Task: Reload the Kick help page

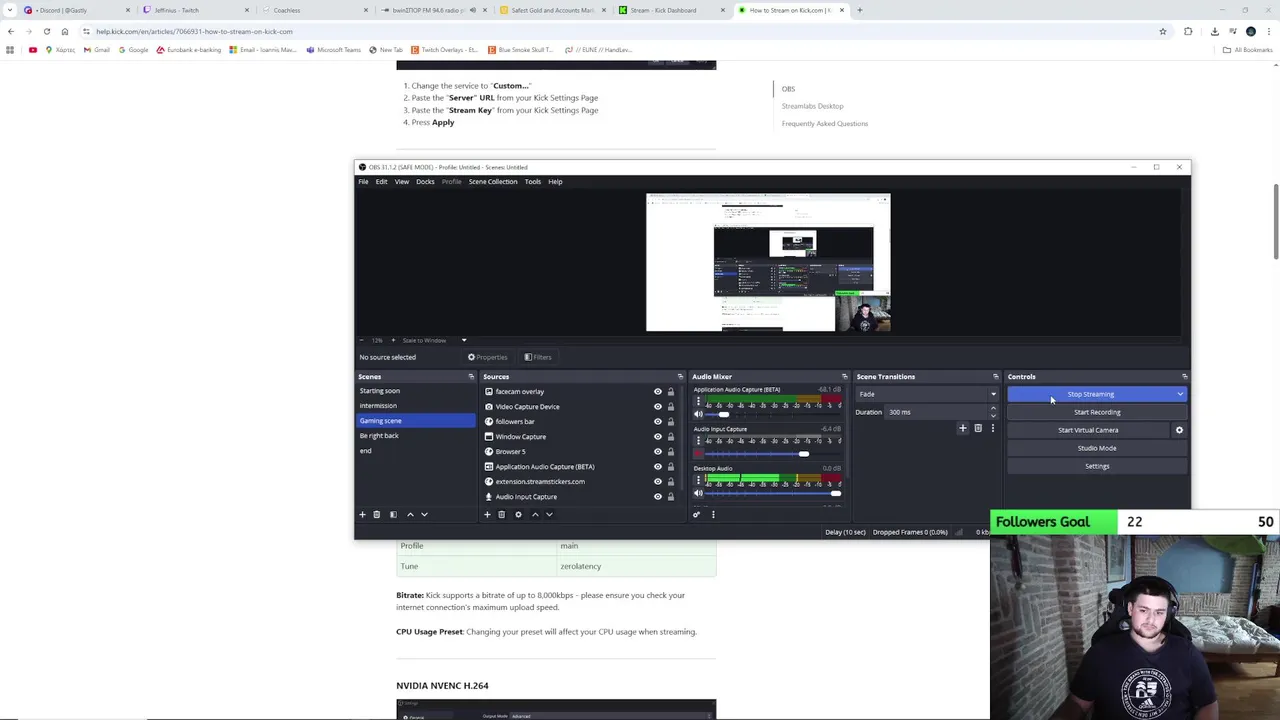Action: coord(46,31)
